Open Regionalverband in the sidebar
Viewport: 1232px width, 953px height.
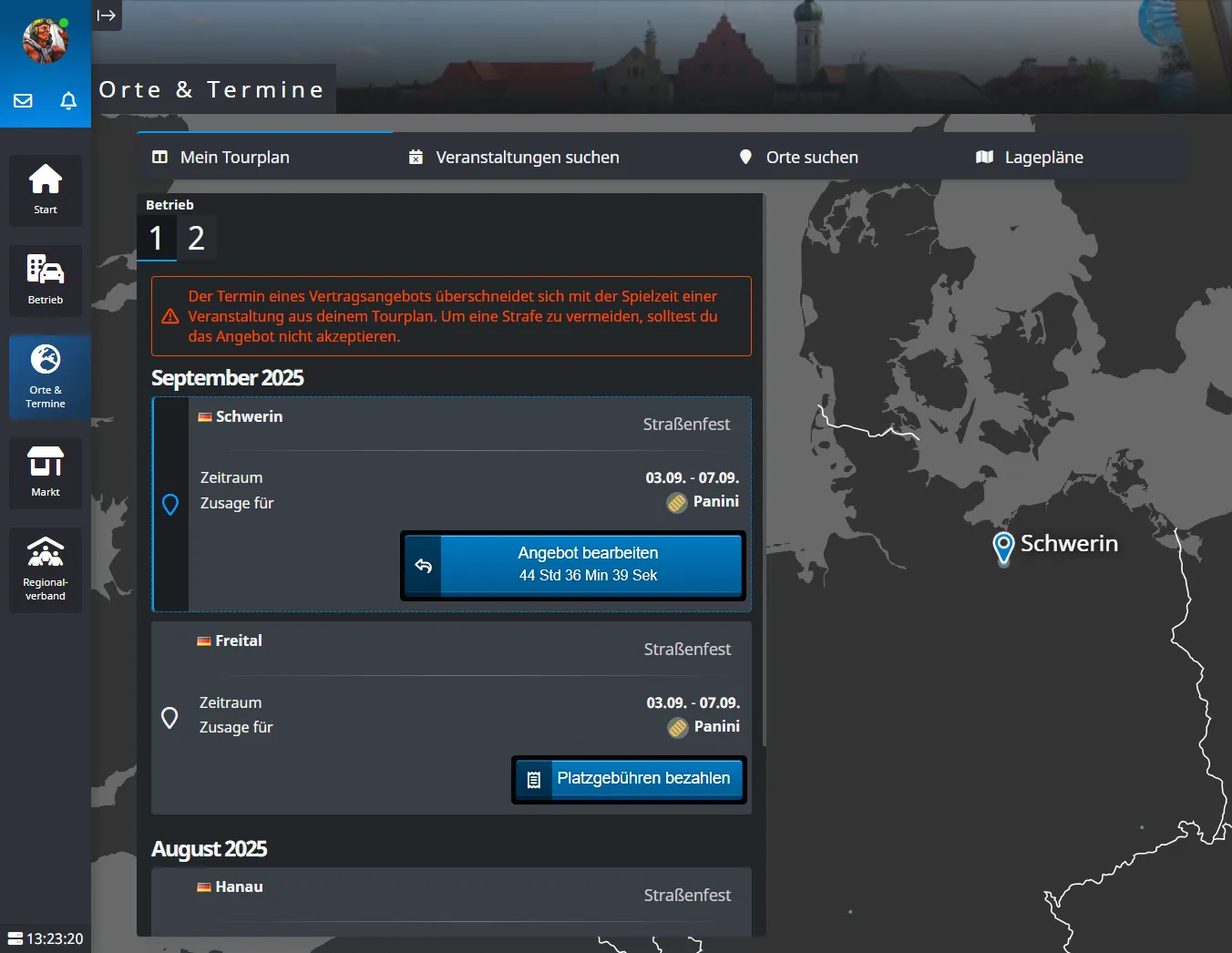[x=46, y=569]
